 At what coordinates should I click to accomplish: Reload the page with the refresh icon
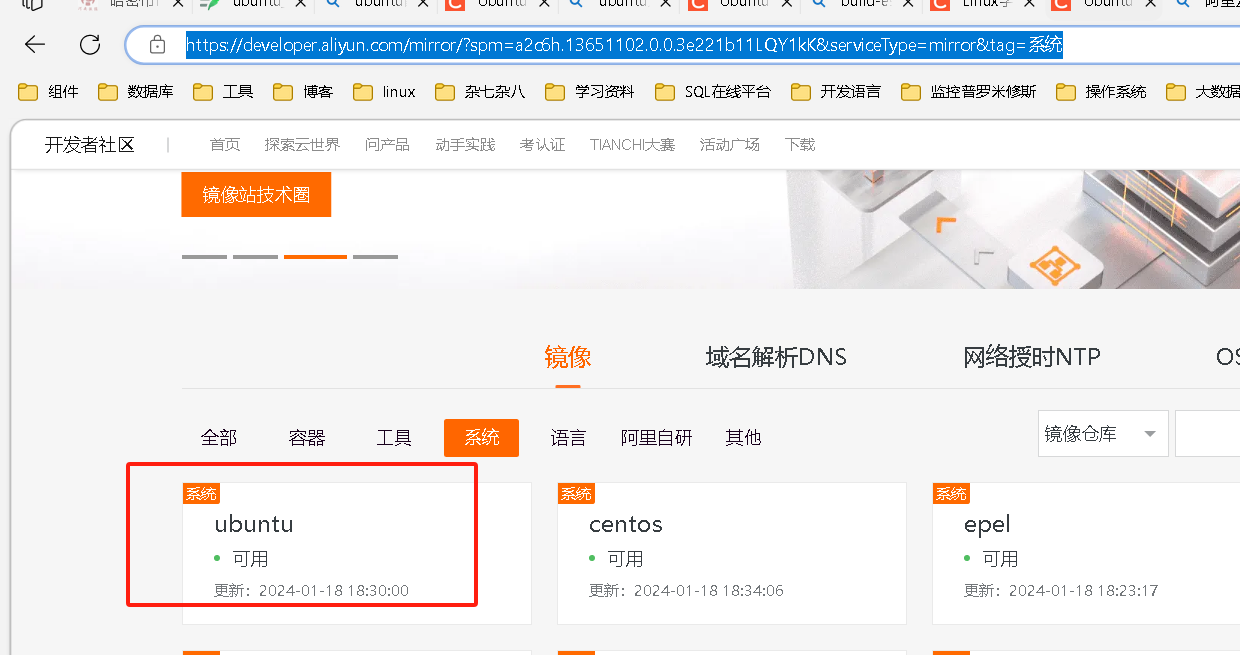tap(90, 45)
